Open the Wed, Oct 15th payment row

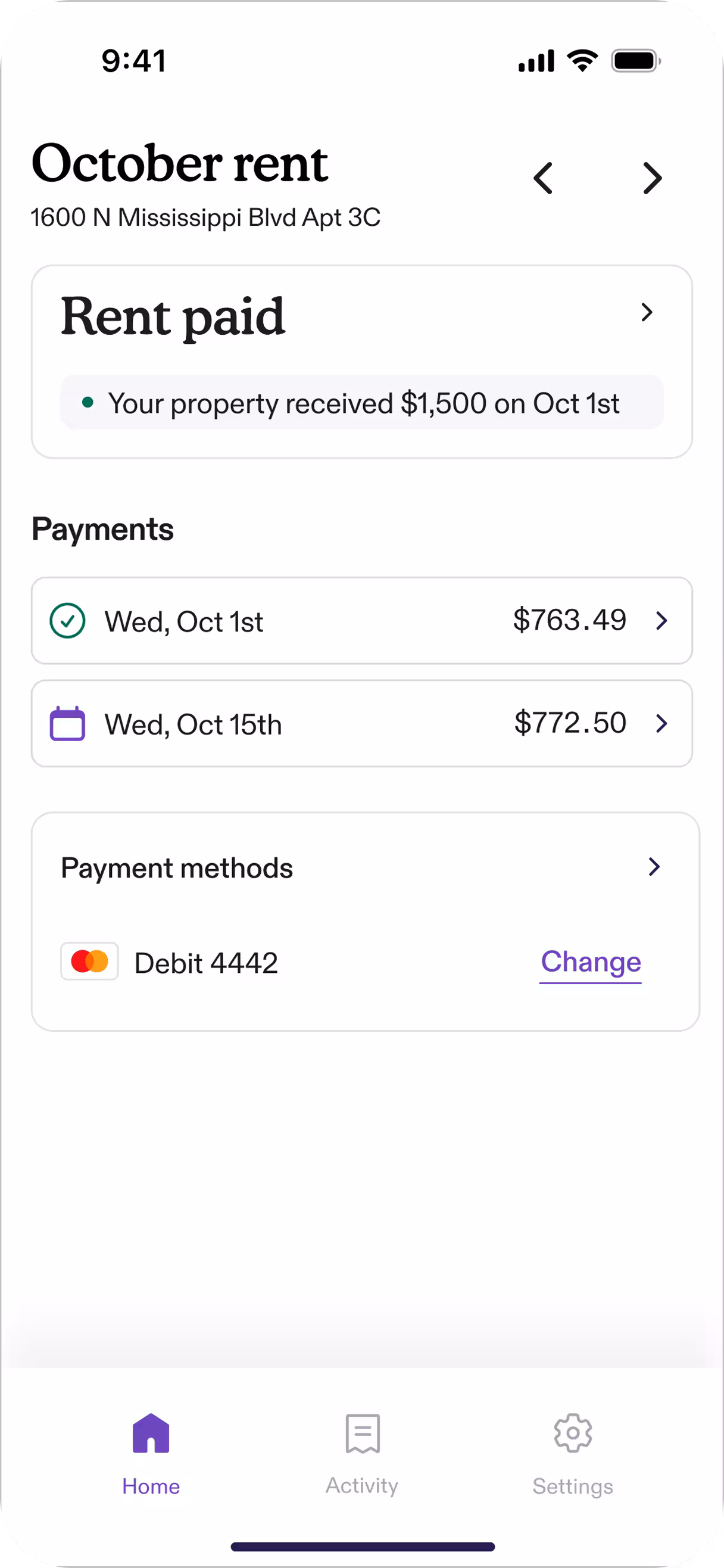362,723
